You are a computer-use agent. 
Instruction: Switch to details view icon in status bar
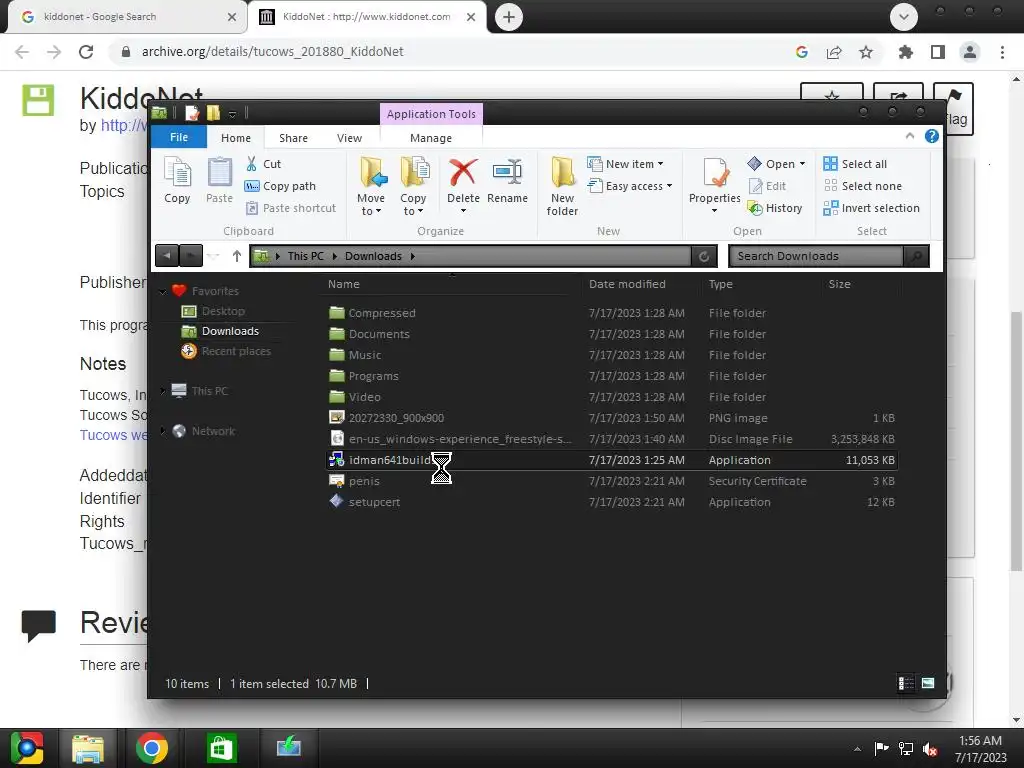point(906,683)
